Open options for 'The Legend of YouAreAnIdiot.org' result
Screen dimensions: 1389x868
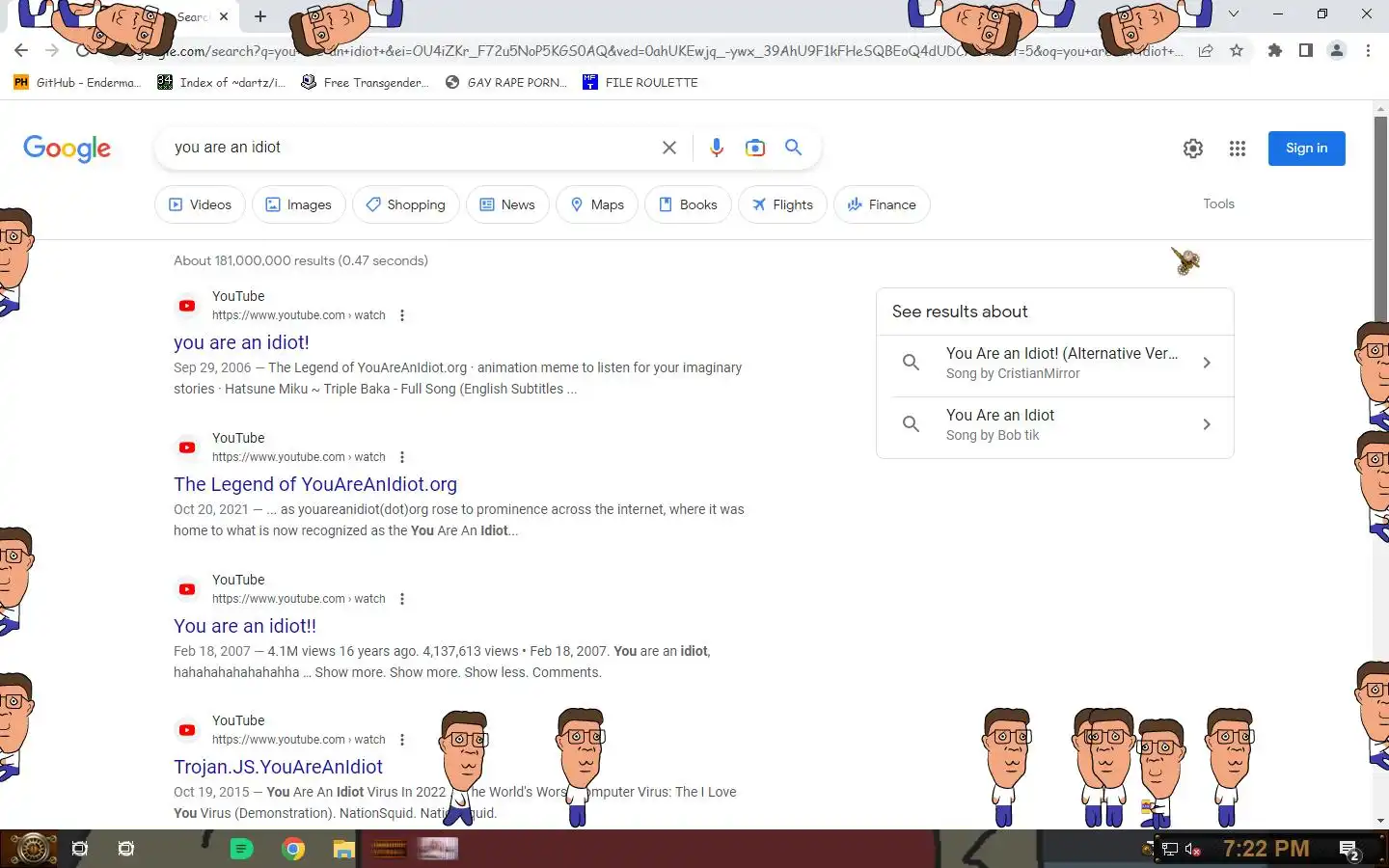click(x=402, y=457)
